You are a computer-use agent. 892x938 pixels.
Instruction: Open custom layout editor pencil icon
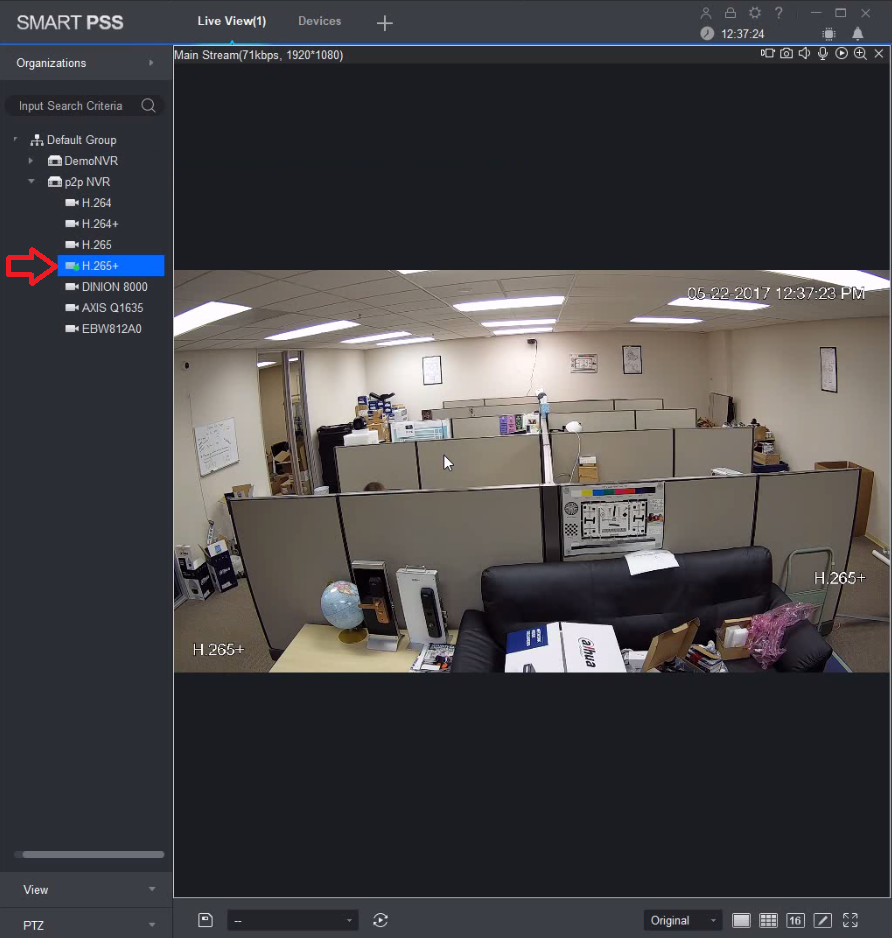823,920
